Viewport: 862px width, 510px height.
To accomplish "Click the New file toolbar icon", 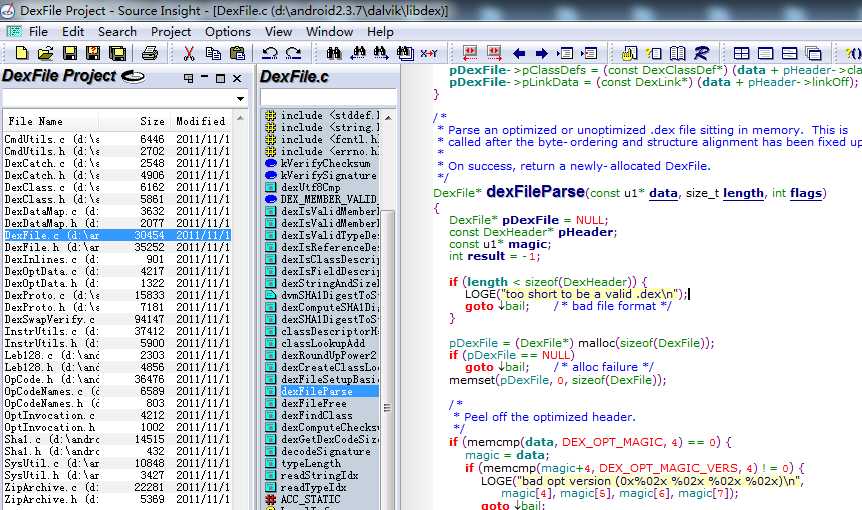I will [21, 53].
